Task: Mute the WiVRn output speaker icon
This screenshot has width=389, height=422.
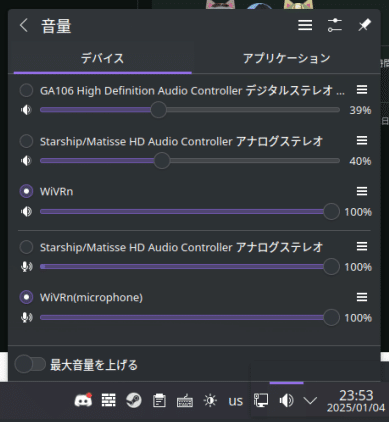Action: [x=26, y=211]
